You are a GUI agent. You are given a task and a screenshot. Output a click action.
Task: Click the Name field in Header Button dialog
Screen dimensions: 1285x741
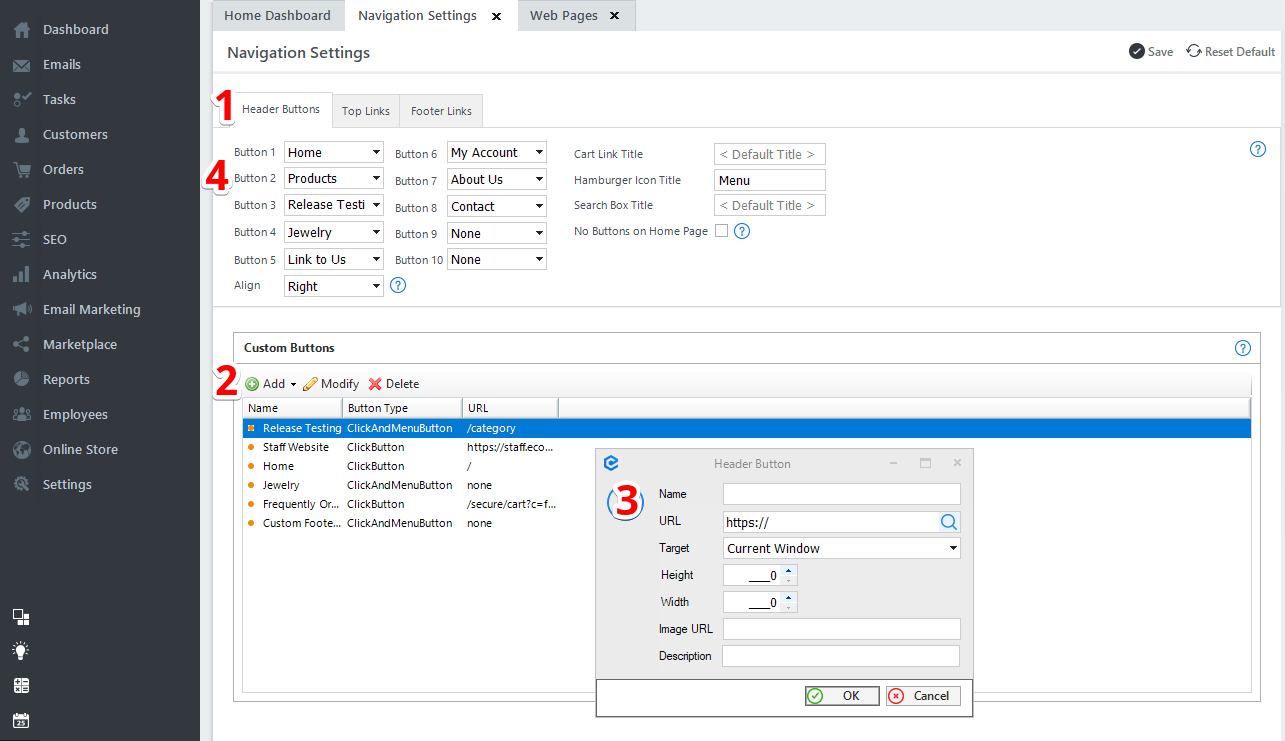[x=842, y=494]
